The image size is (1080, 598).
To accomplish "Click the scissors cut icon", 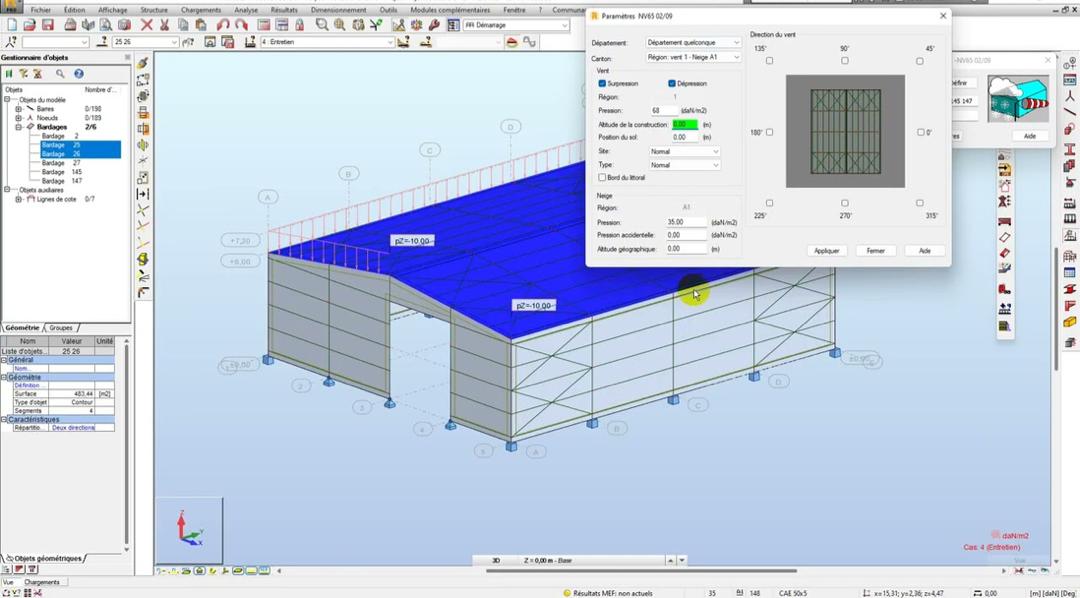I will [x=165, y=25].
